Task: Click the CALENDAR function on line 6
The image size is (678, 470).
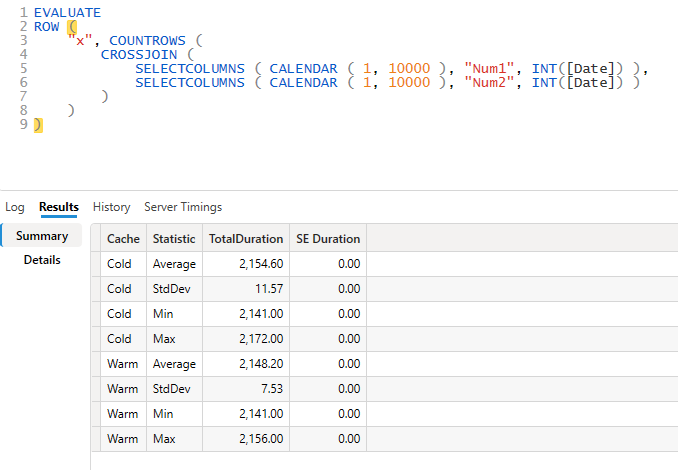Action: [x=303, y=83]
